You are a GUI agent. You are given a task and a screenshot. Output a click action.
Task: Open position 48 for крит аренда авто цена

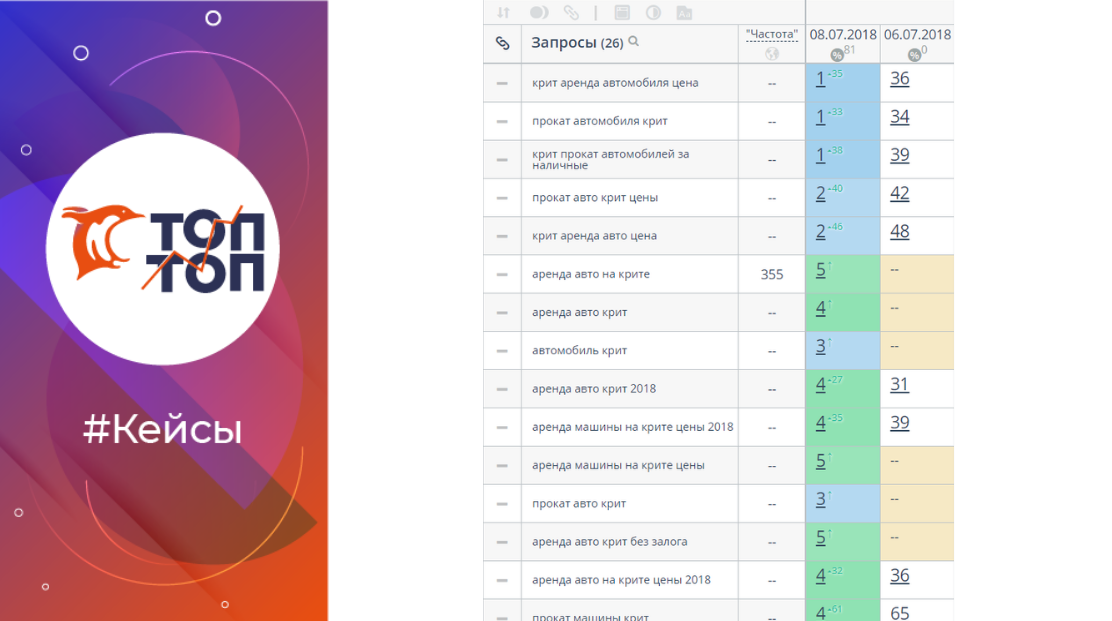tap(900, 232)
